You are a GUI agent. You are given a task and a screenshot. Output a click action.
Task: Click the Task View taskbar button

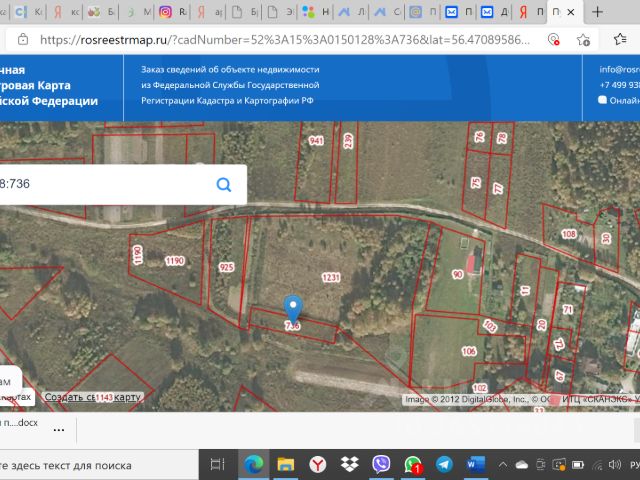[216, 465]
